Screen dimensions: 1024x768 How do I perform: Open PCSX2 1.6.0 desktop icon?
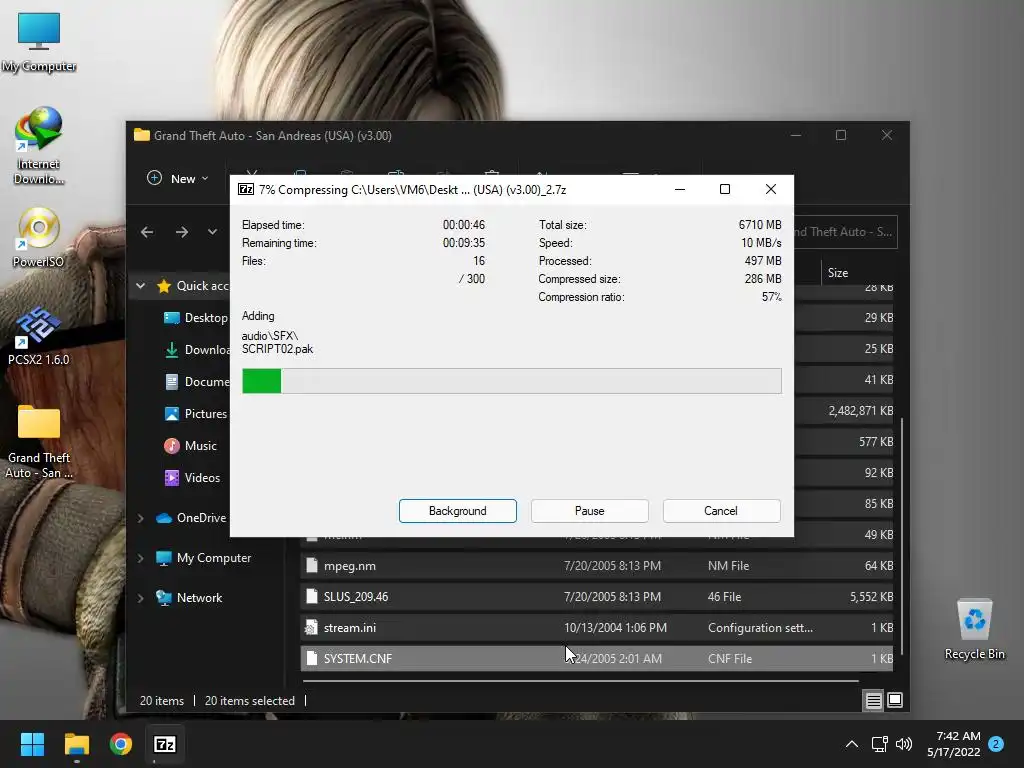39,336
